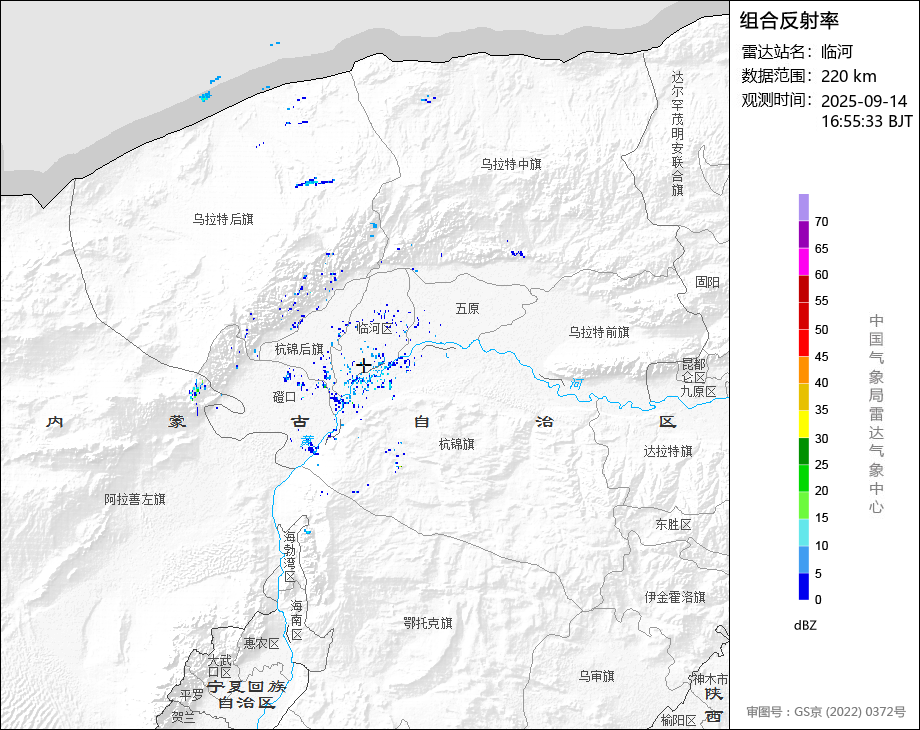Image resolution: width=920 pixels, height=730 pixels.
Task: Click the 鄂托克旗 map label
Action: point(428,623)
